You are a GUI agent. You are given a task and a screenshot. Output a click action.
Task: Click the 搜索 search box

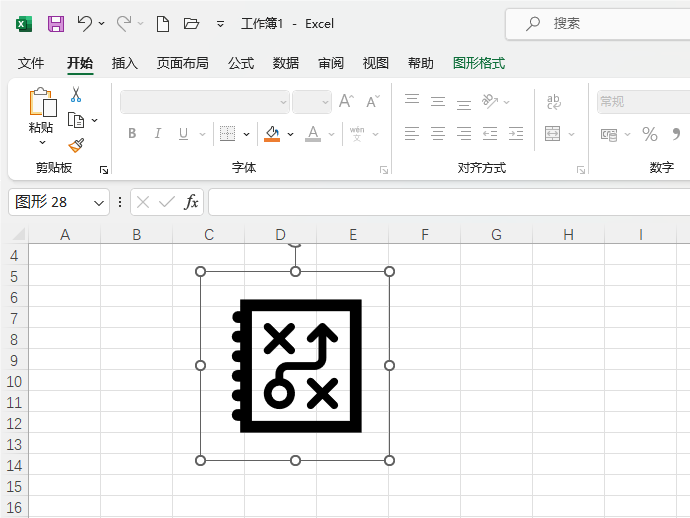click(598, 24)
